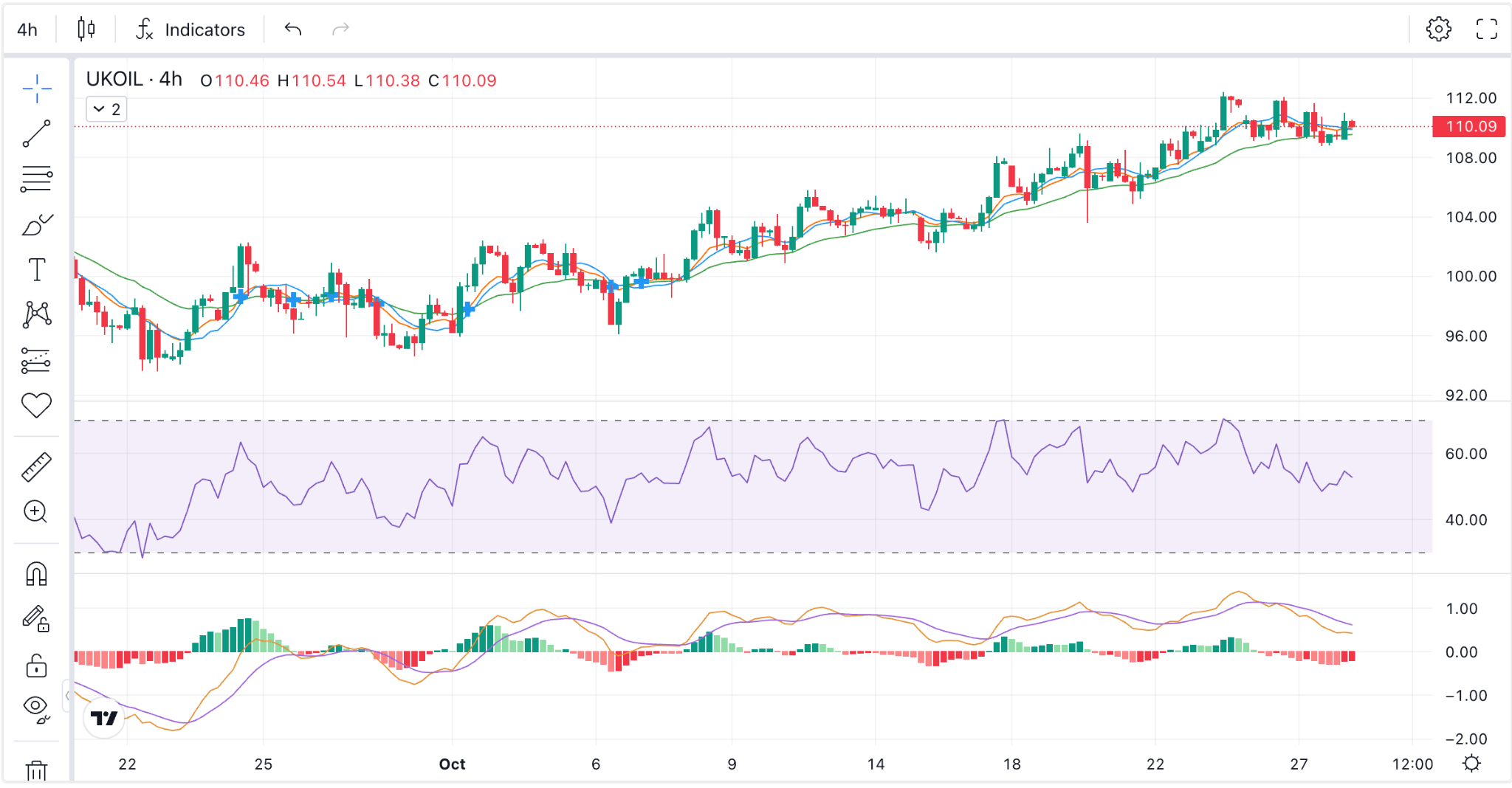This screenshot has width=1512, height=788.
Task: Click the 12:00 label on the time axis
Action: click(1412, 764)
